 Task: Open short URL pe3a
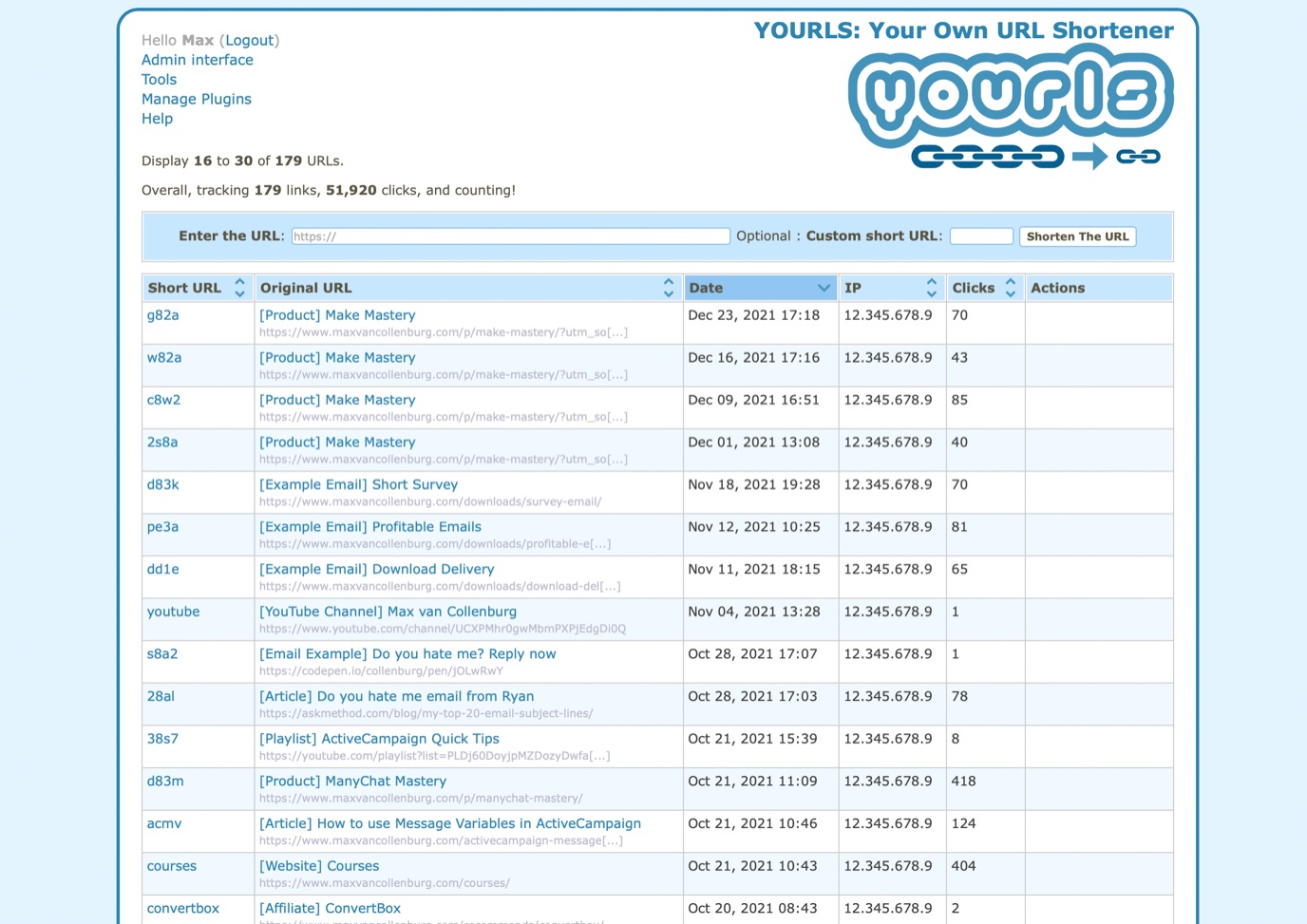pos(162,527)
